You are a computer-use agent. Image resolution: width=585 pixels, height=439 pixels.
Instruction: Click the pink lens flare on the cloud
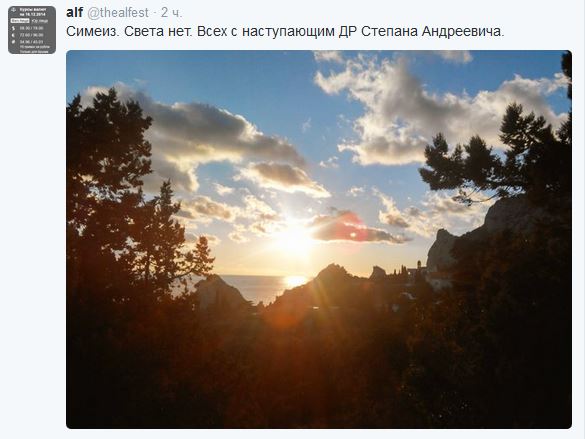point(348,228)
